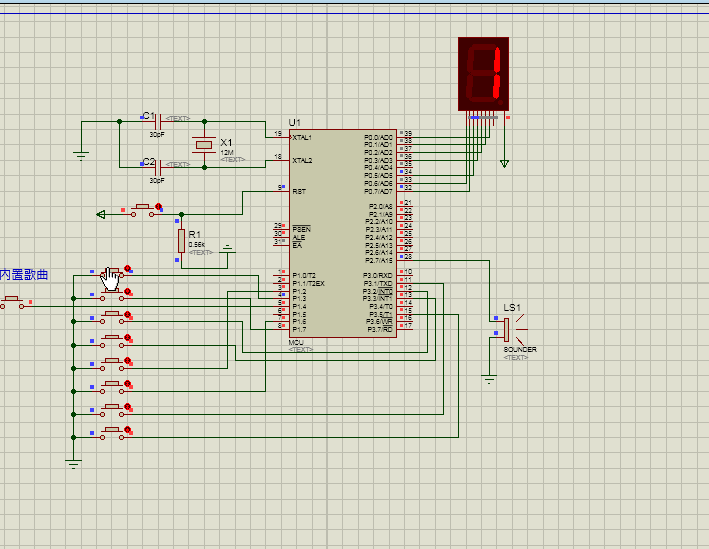
Task: Click the XTAL1 pin label
Action: click(x=302, y=137)
